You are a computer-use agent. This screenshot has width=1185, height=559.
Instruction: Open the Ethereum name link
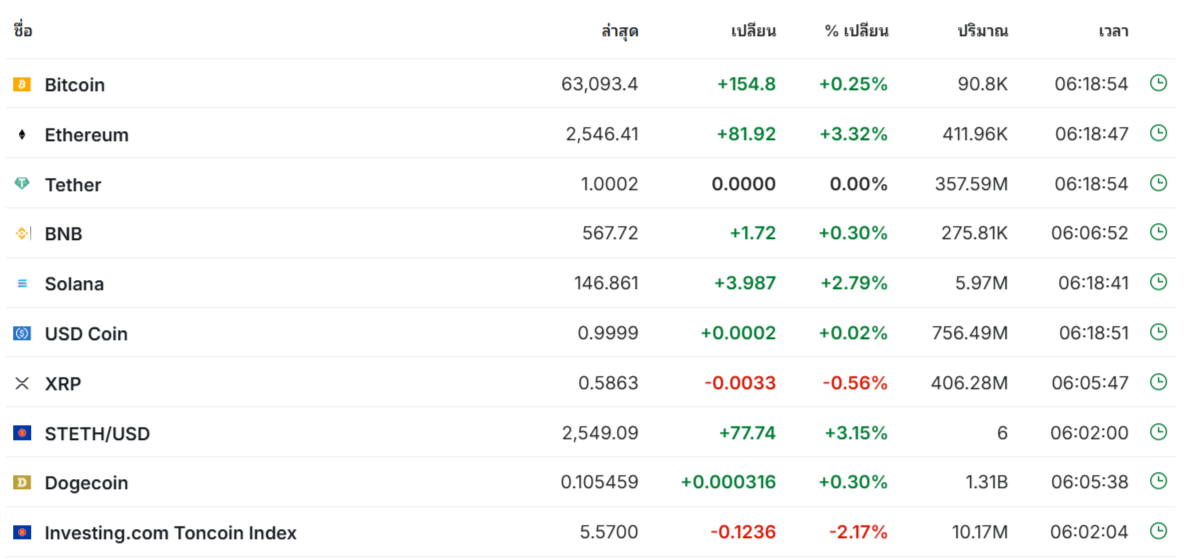coord(87,135)
